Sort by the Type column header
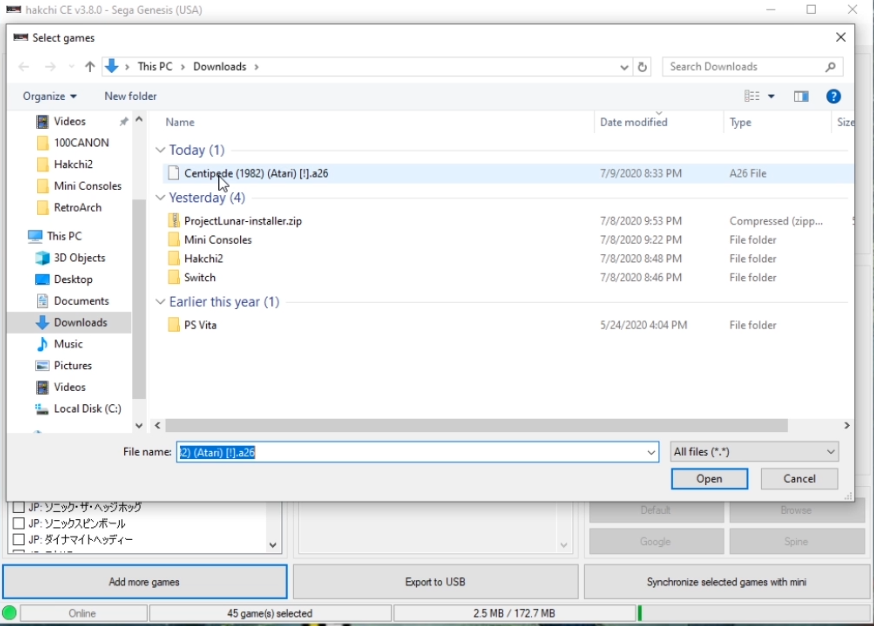 click(x=740, y=122)
